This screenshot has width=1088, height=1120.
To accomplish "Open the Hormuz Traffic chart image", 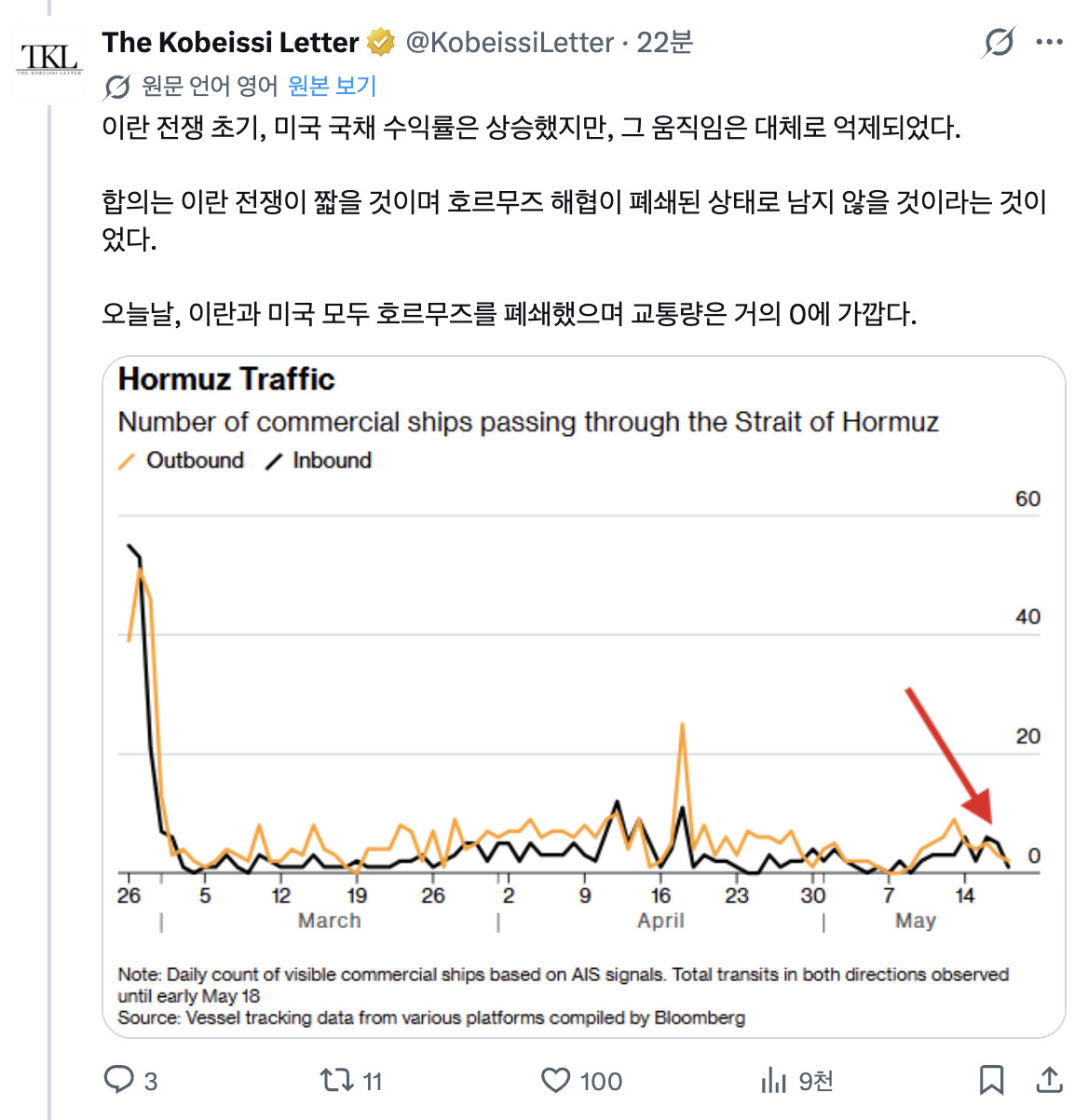I will [583, 696].
